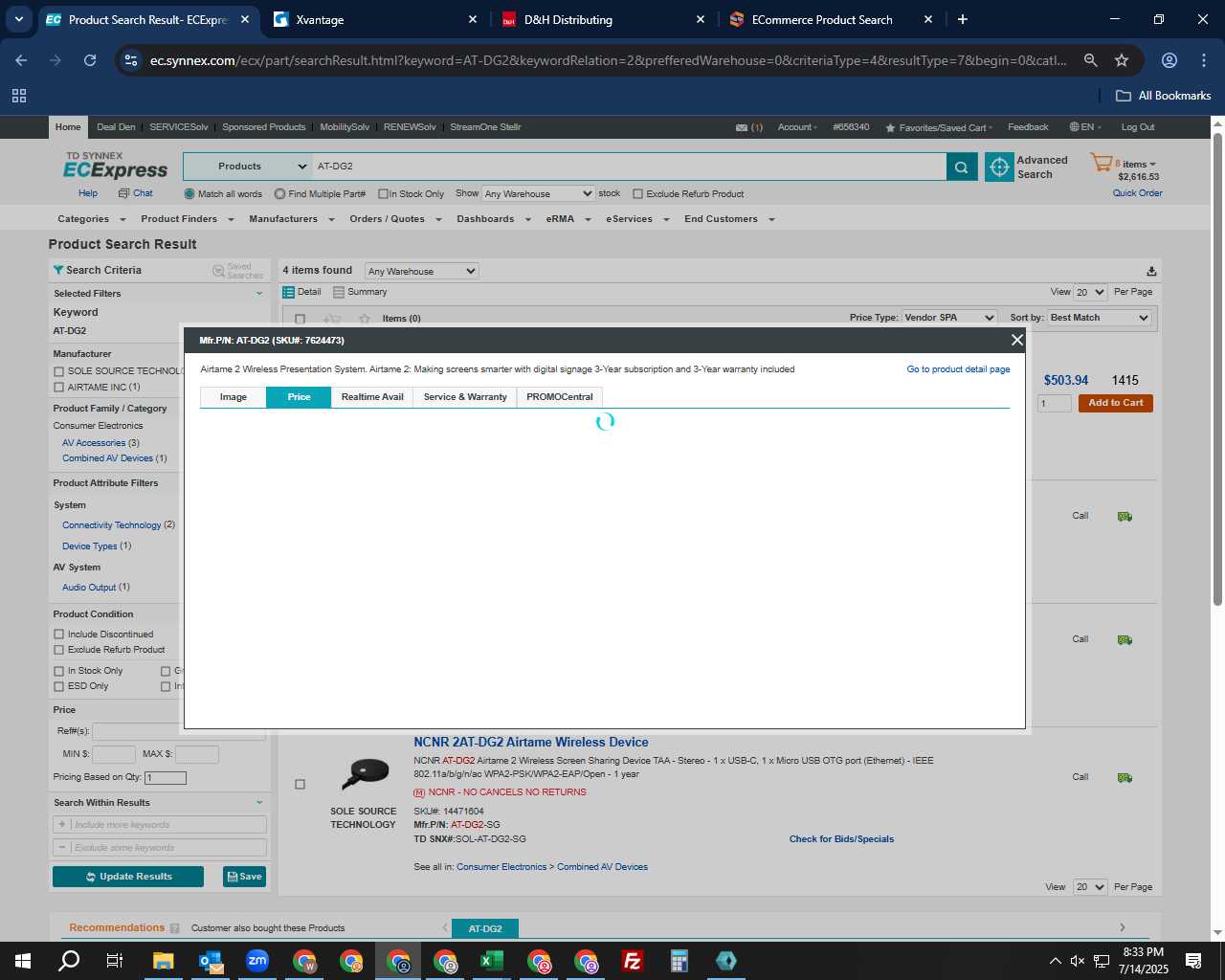Image resolution: width=1225 pixels, height=980 pixels.
Task: Open the browser apps grid icon
Action: pos(19,96)
